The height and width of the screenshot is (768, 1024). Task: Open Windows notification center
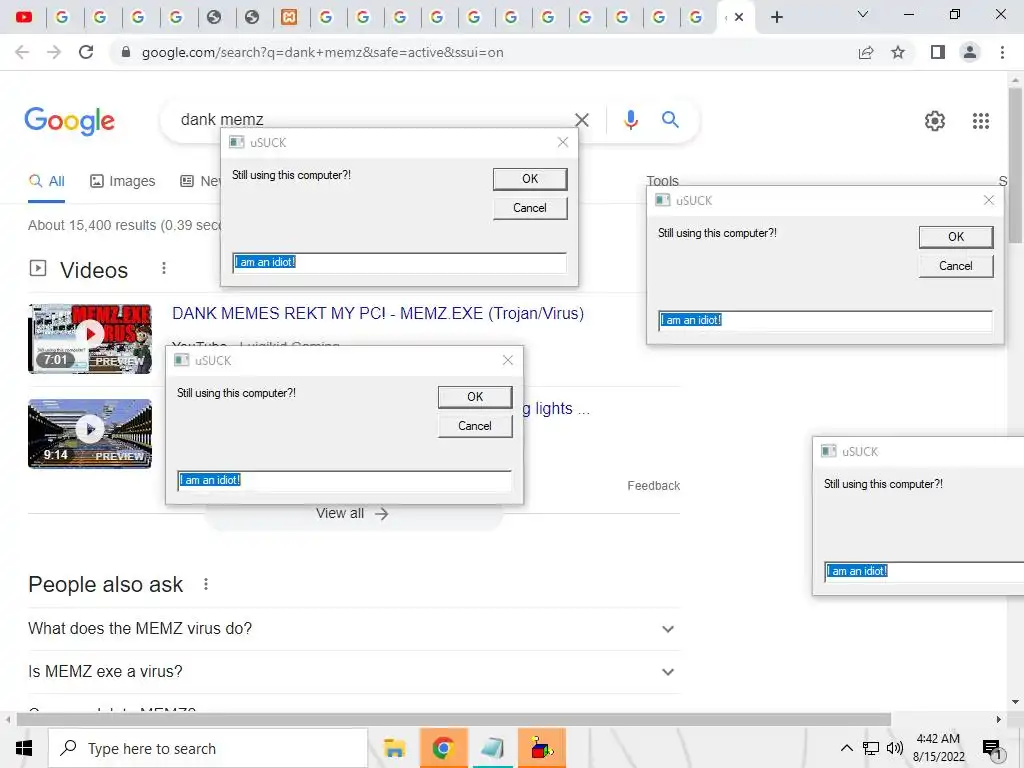coord(993,749)
